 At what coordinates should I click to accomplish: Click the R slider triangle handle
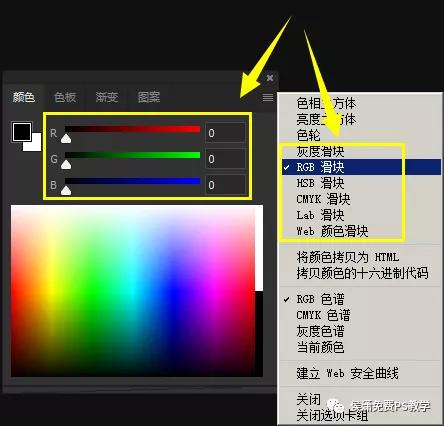tap(66, 138)
